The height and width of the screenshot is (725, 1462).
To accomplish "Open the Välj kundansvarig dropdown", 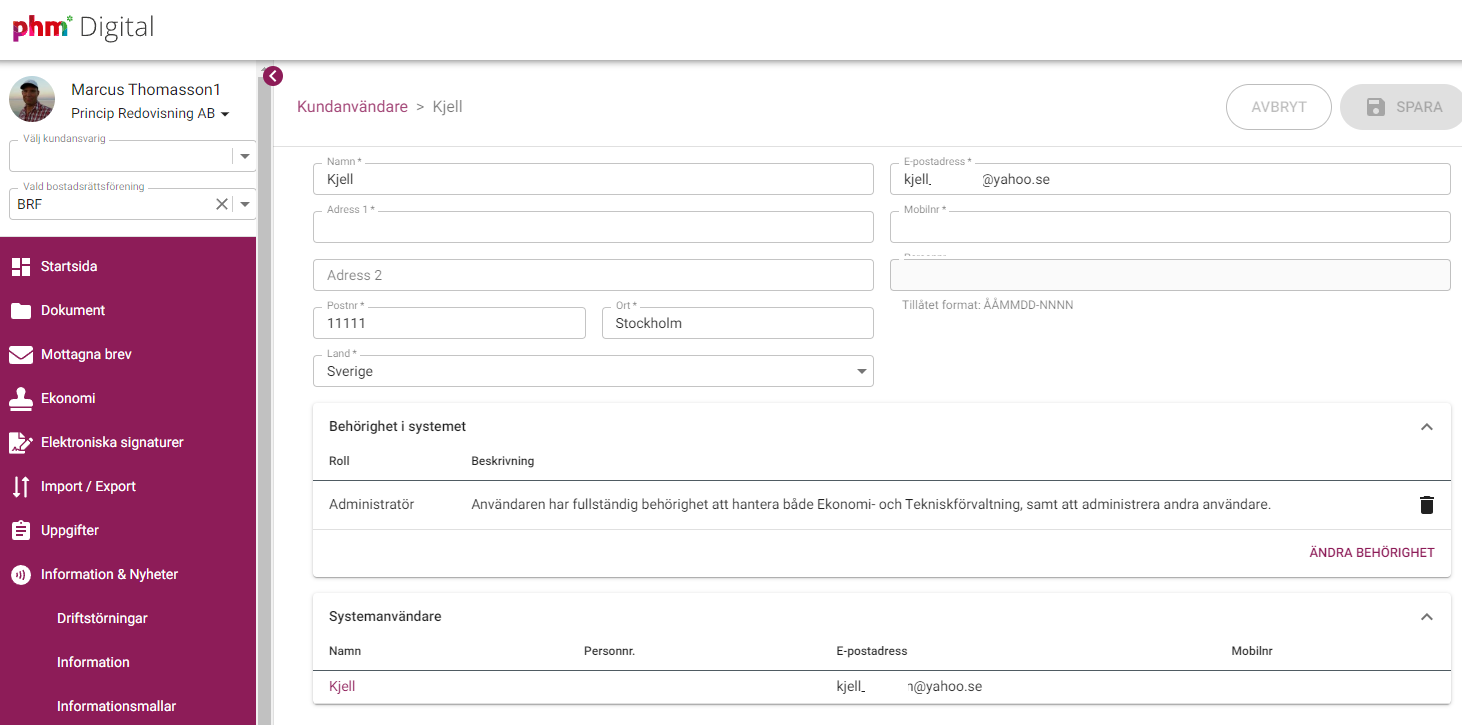I will pyautogui.click(x=245, y=156).
